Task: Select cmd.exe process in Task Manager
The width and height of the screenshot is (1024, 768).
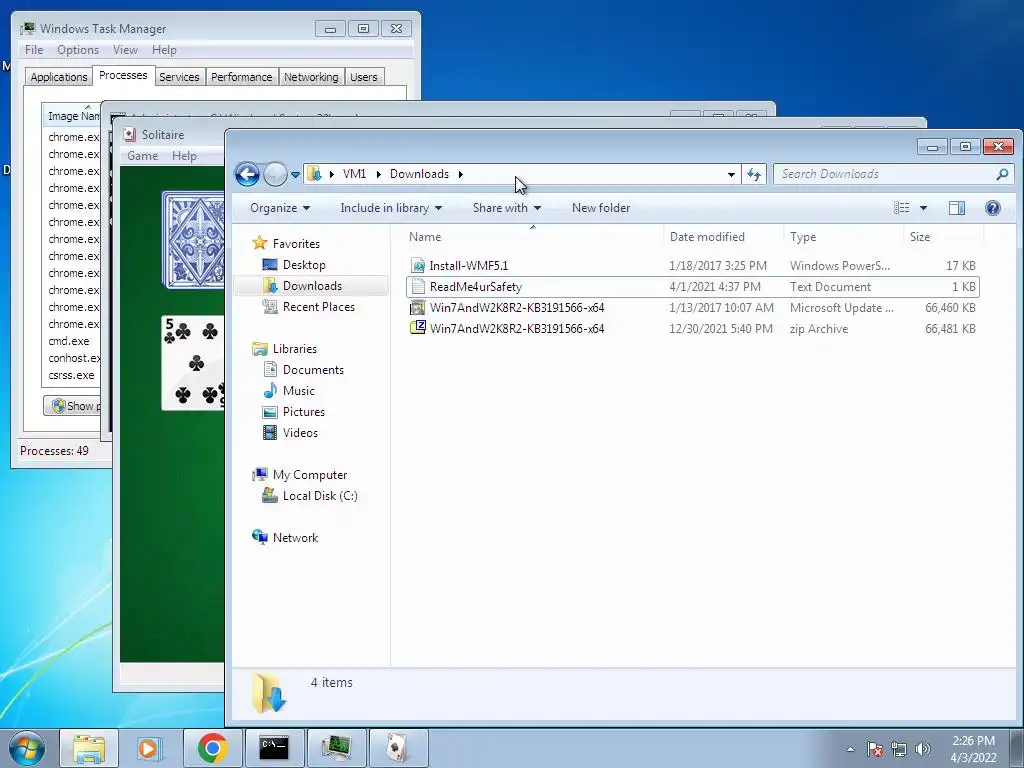Action: [x=69, y=341]
